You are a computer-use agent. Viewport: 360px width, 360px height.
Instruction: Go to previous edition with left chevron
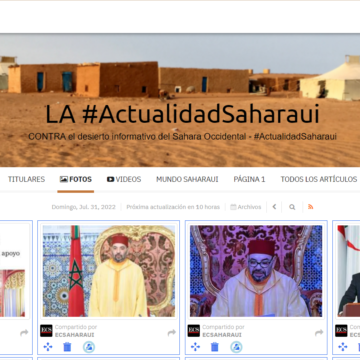(274, 207)
